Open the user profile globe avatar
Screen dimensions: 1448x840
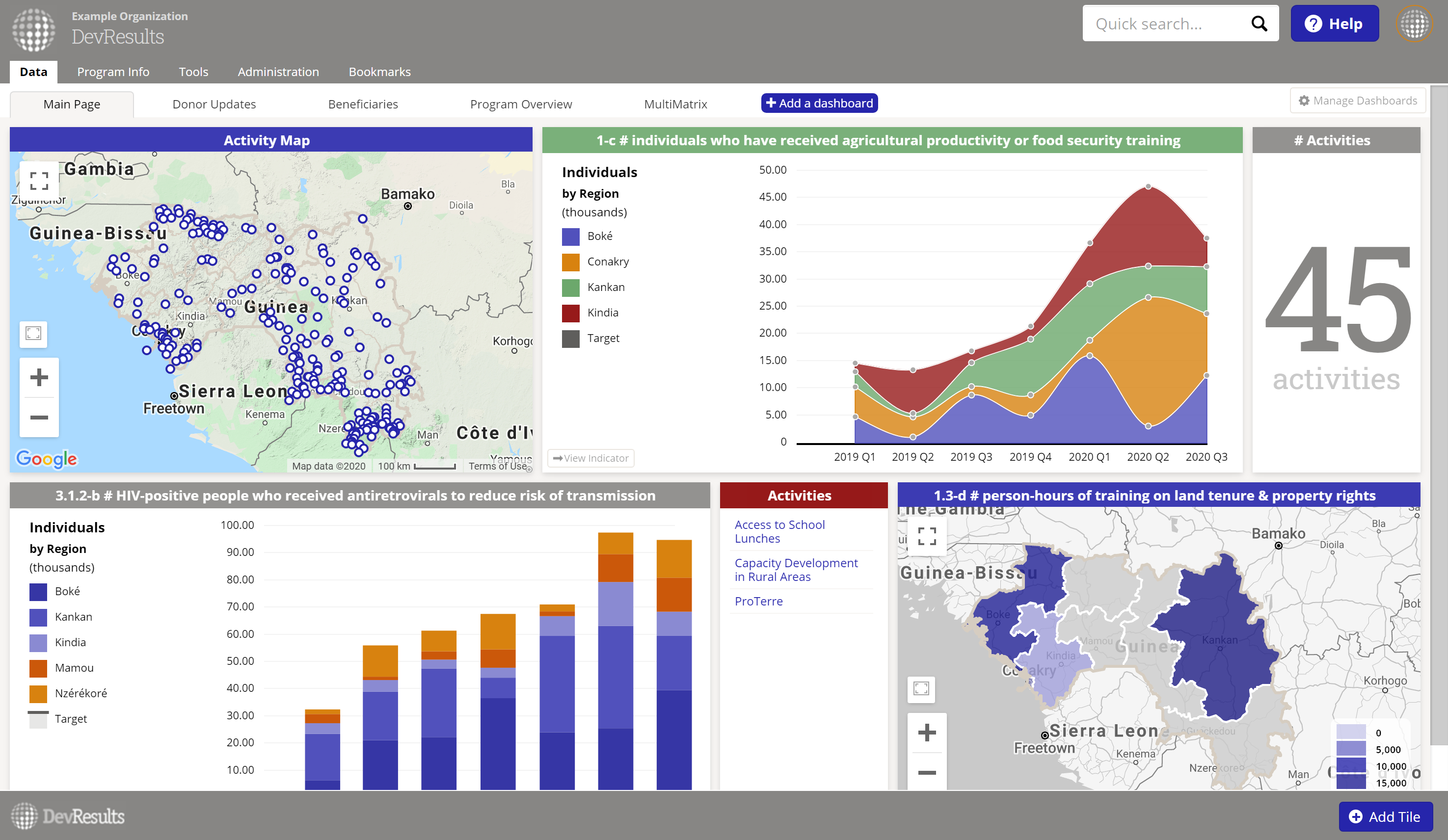pos(1414,24)
